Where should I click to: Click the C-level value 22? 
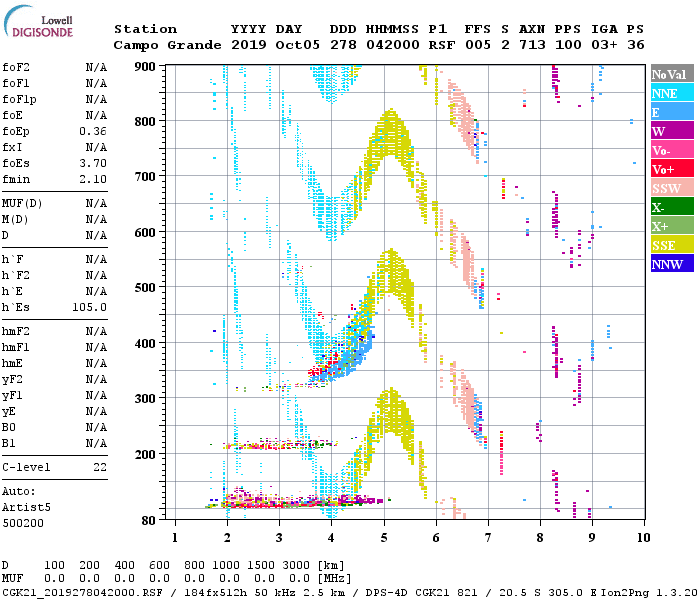click(x=100, y=467)
